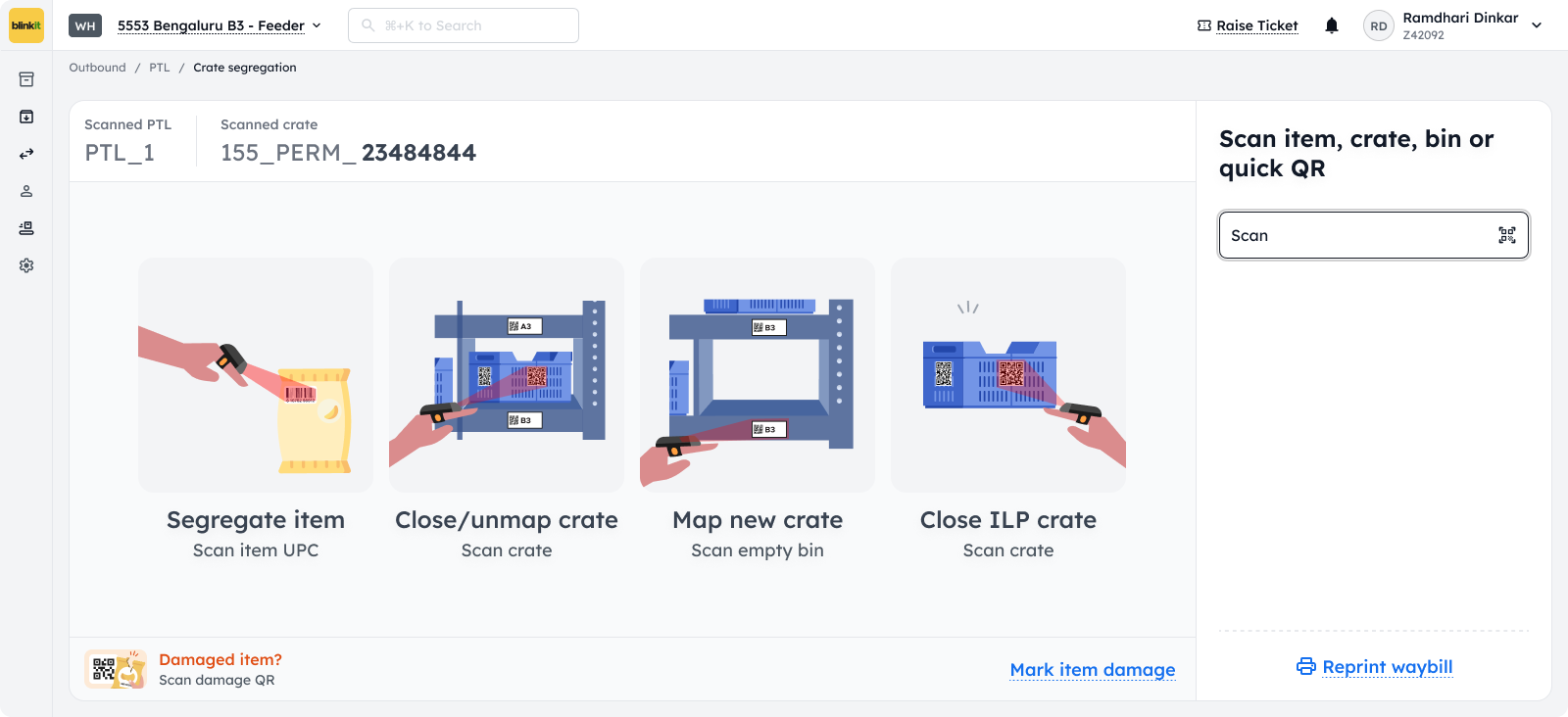Click the Crate segregation breadcrumb text
This screenshot has height=717, width=1568.
245,68
